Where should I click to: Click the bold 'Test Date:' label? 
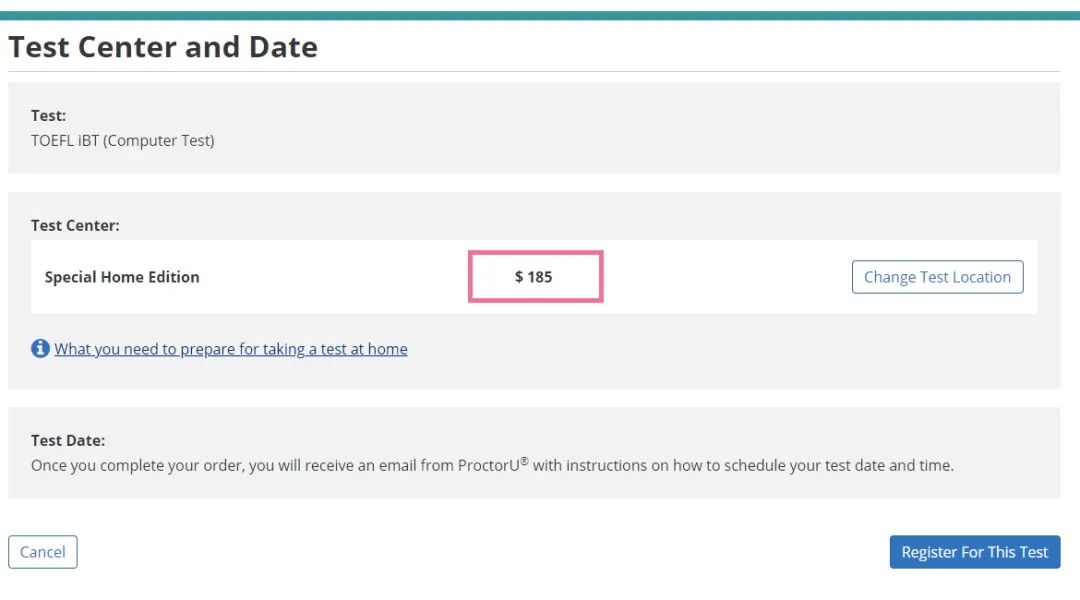coord(68,440)
